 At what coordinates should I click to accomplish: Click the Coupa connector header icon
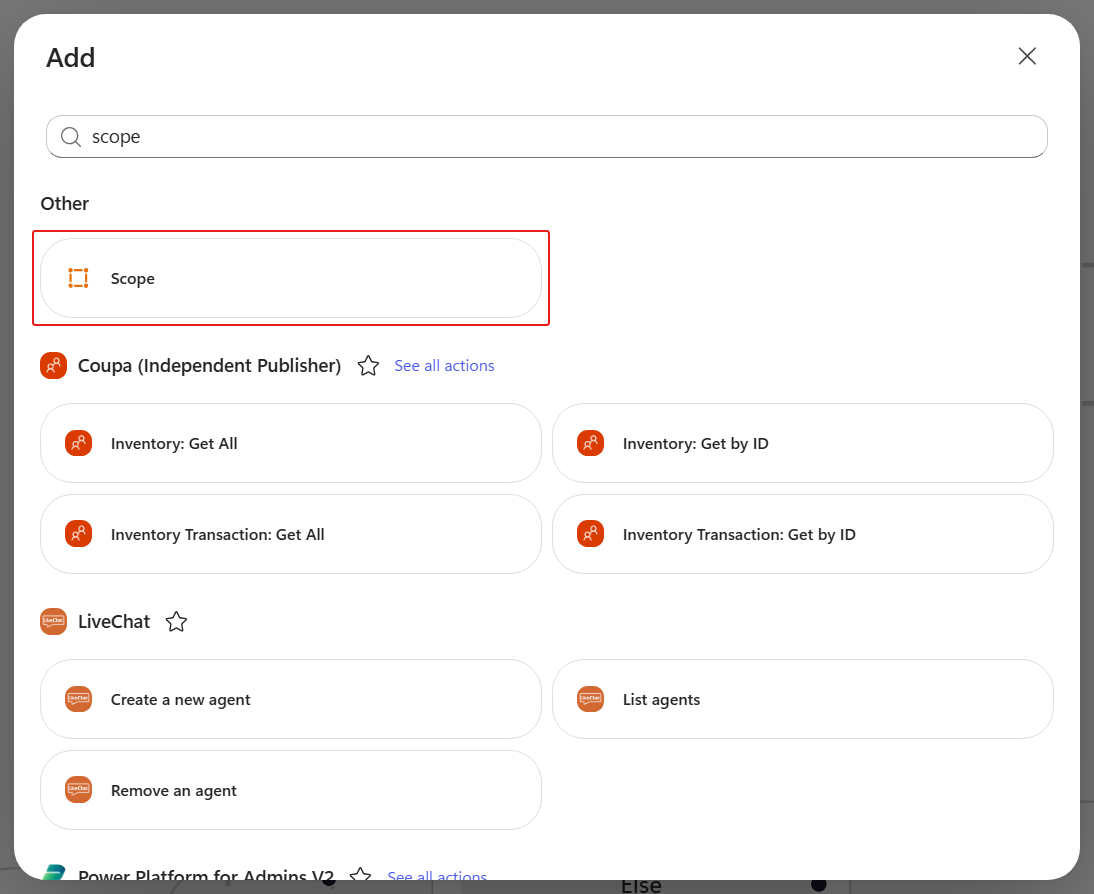[54, 366]
